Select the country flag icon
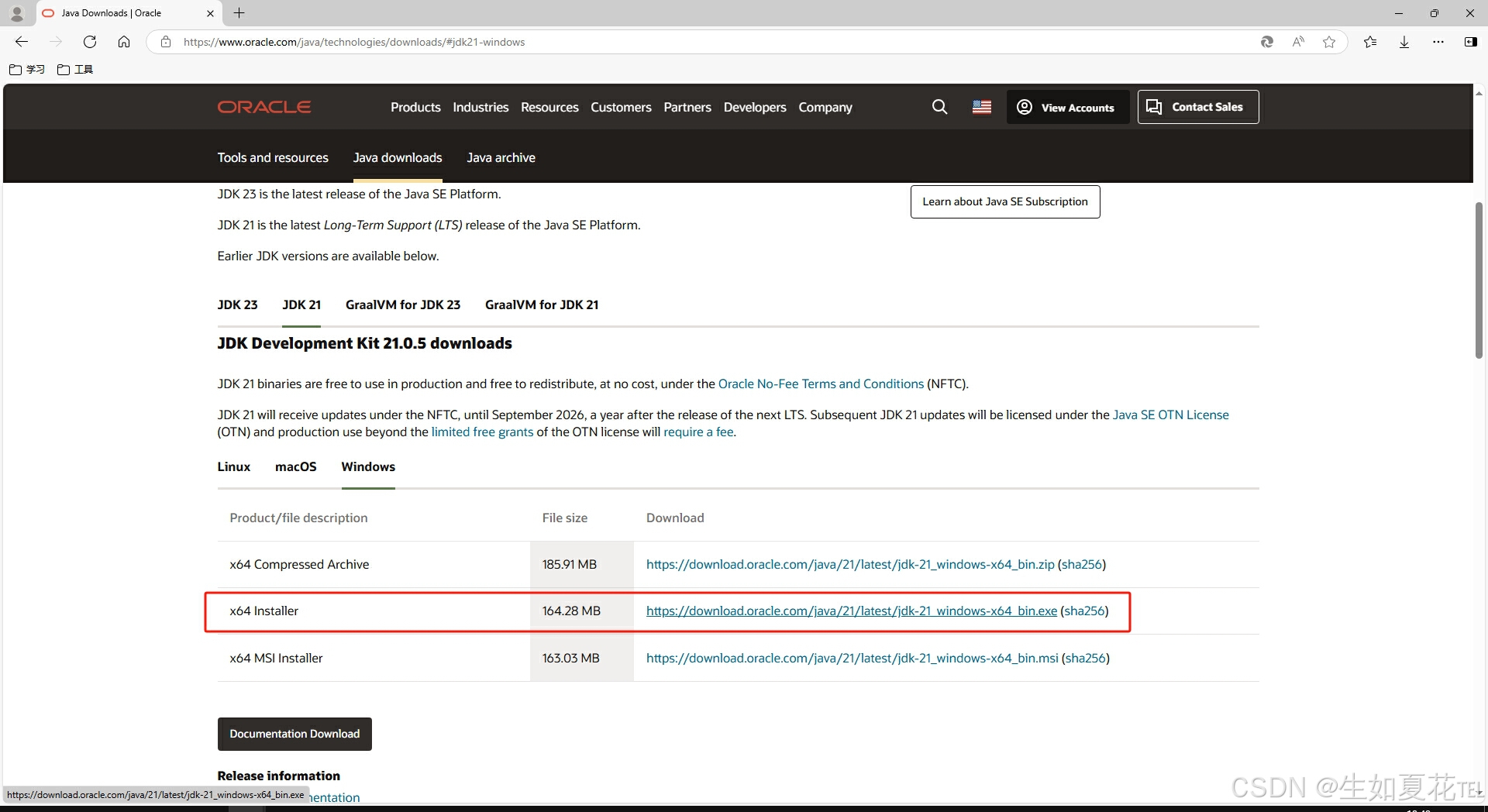This screenshot has height=812, width=1488. pyautogui.click(x=982, y=107)
